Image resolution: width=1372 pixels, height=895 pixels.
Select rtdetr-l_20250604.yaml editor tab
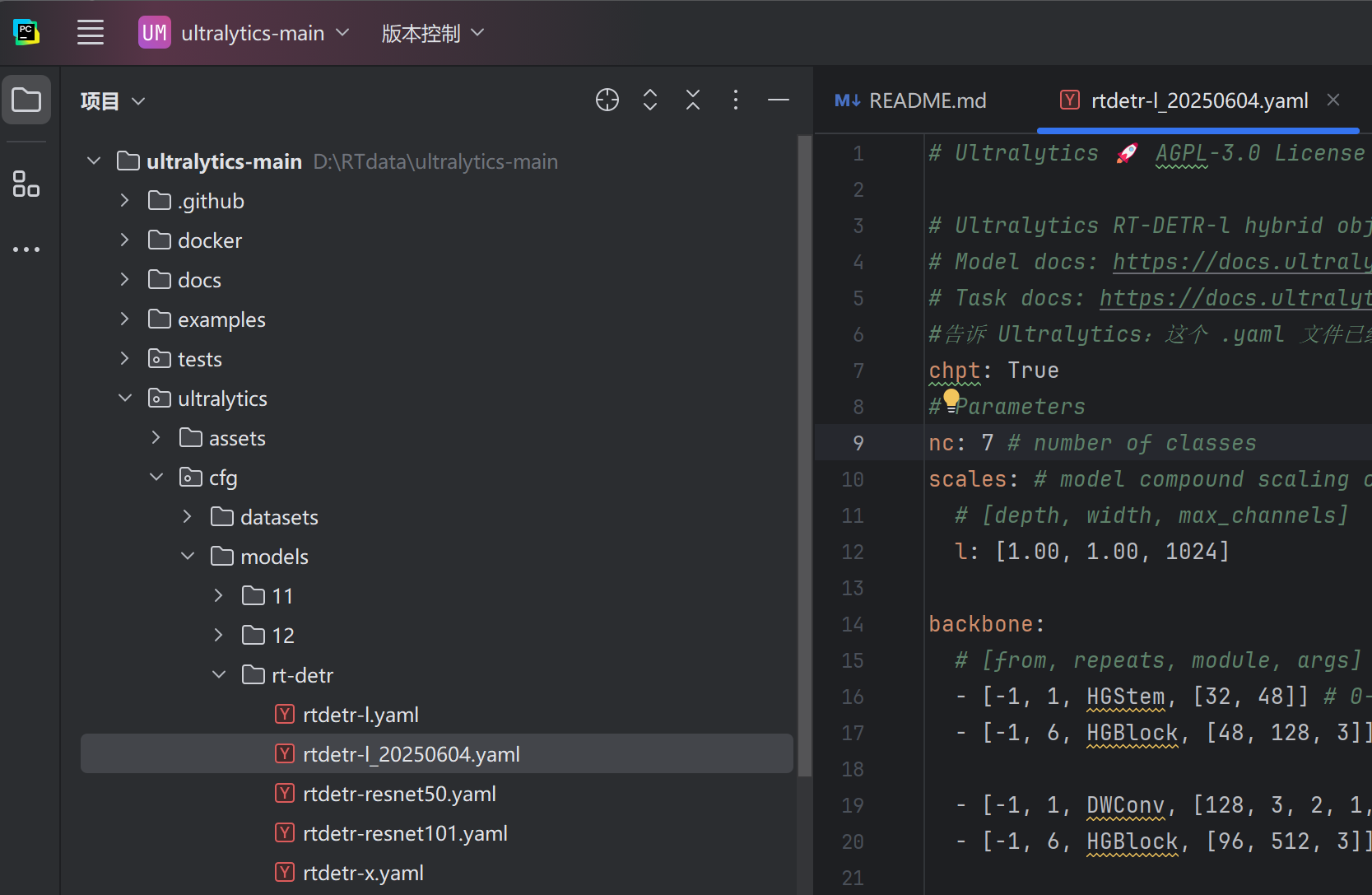tap(1199, 100)
